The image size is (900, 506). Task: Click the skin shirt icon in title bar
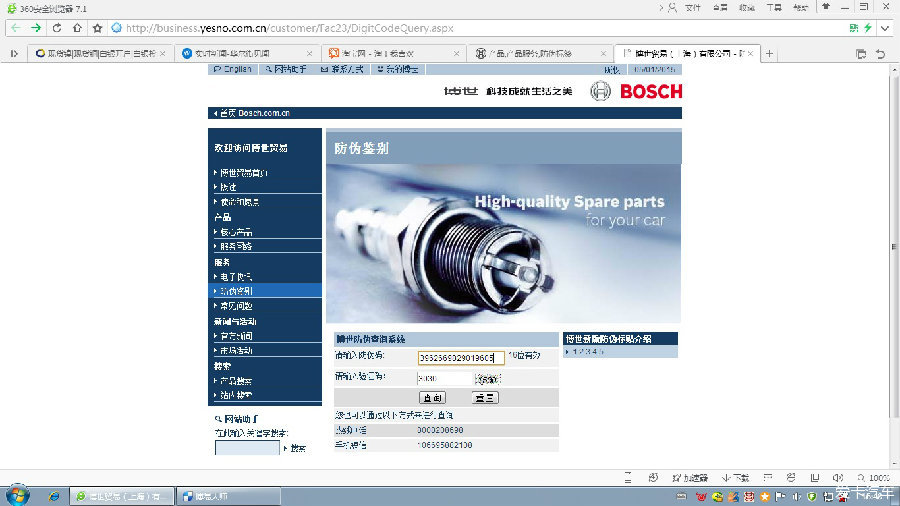pyautogui.click(x=826, y=7)
